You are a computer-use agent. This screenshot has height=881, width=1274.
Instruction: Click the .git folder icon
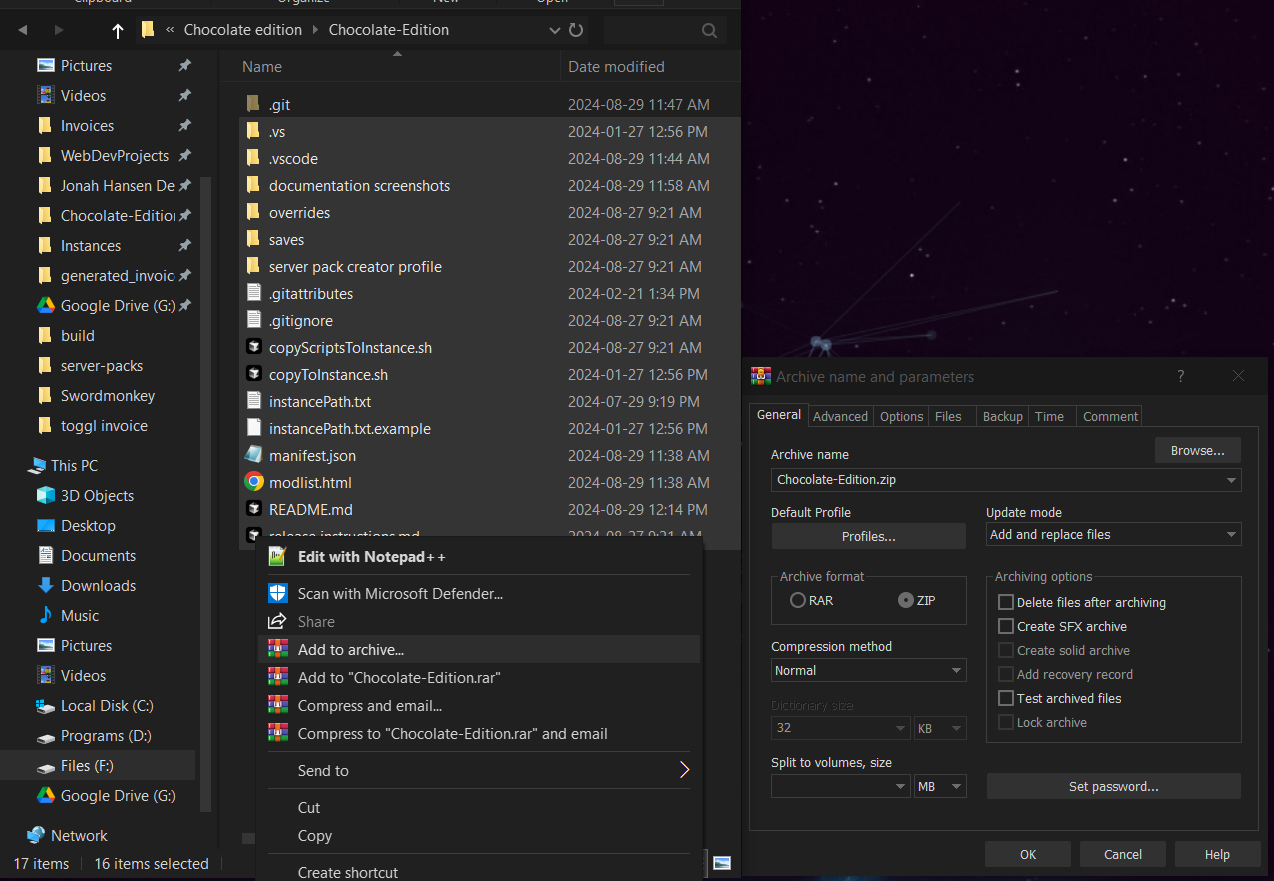click(253, 104)
